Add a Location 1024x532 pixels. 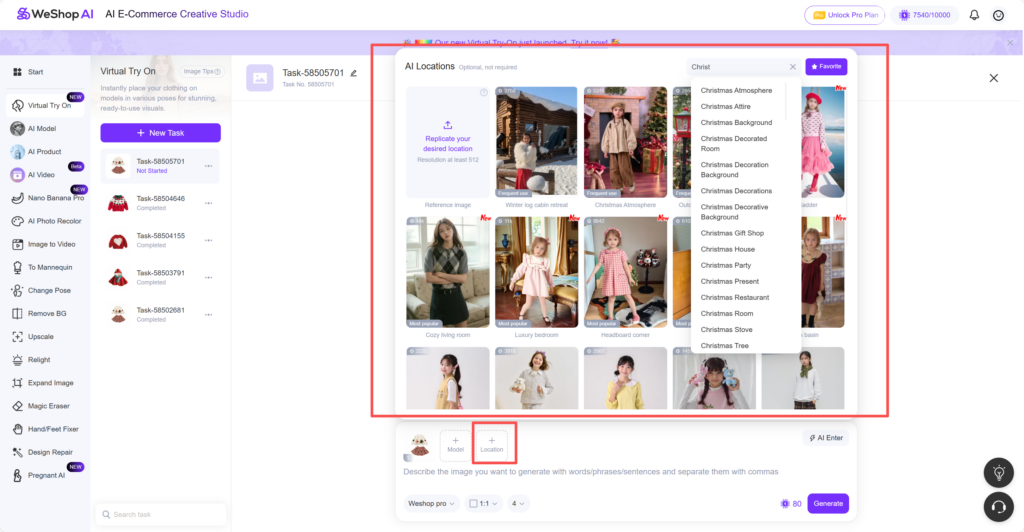click(492, 445)
